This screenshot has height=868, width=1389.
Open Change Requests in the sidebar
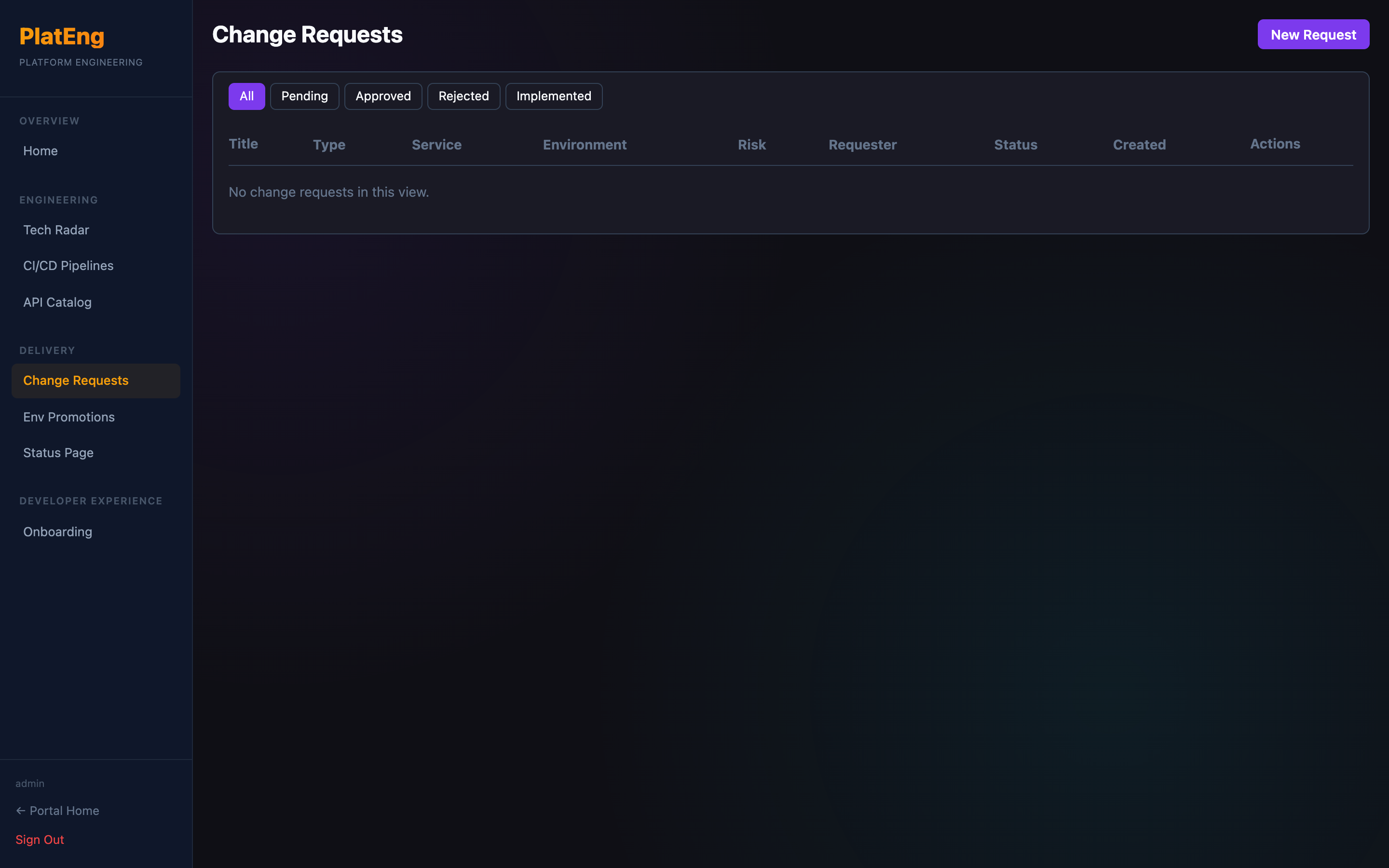pyautogui.click(x=76, y=380)
